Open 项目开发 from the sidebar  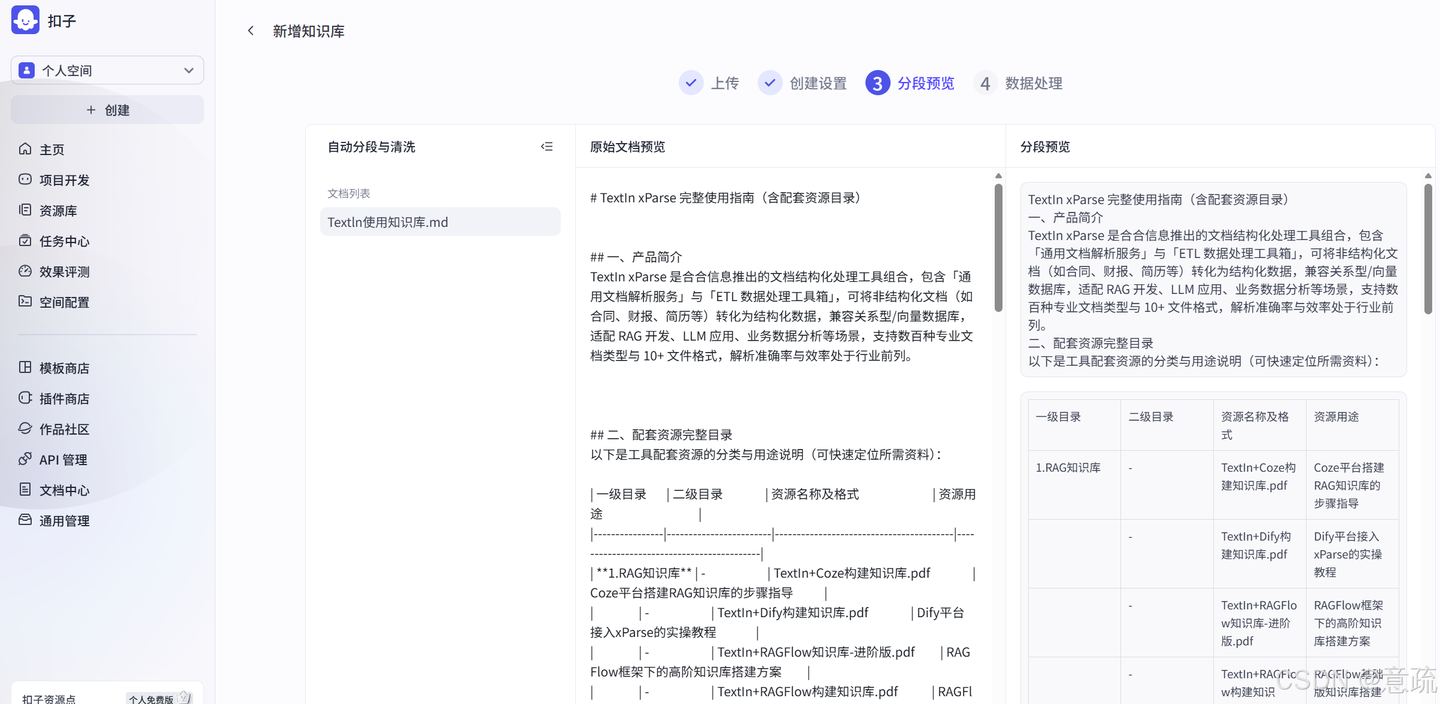click(x=64, y=180)
